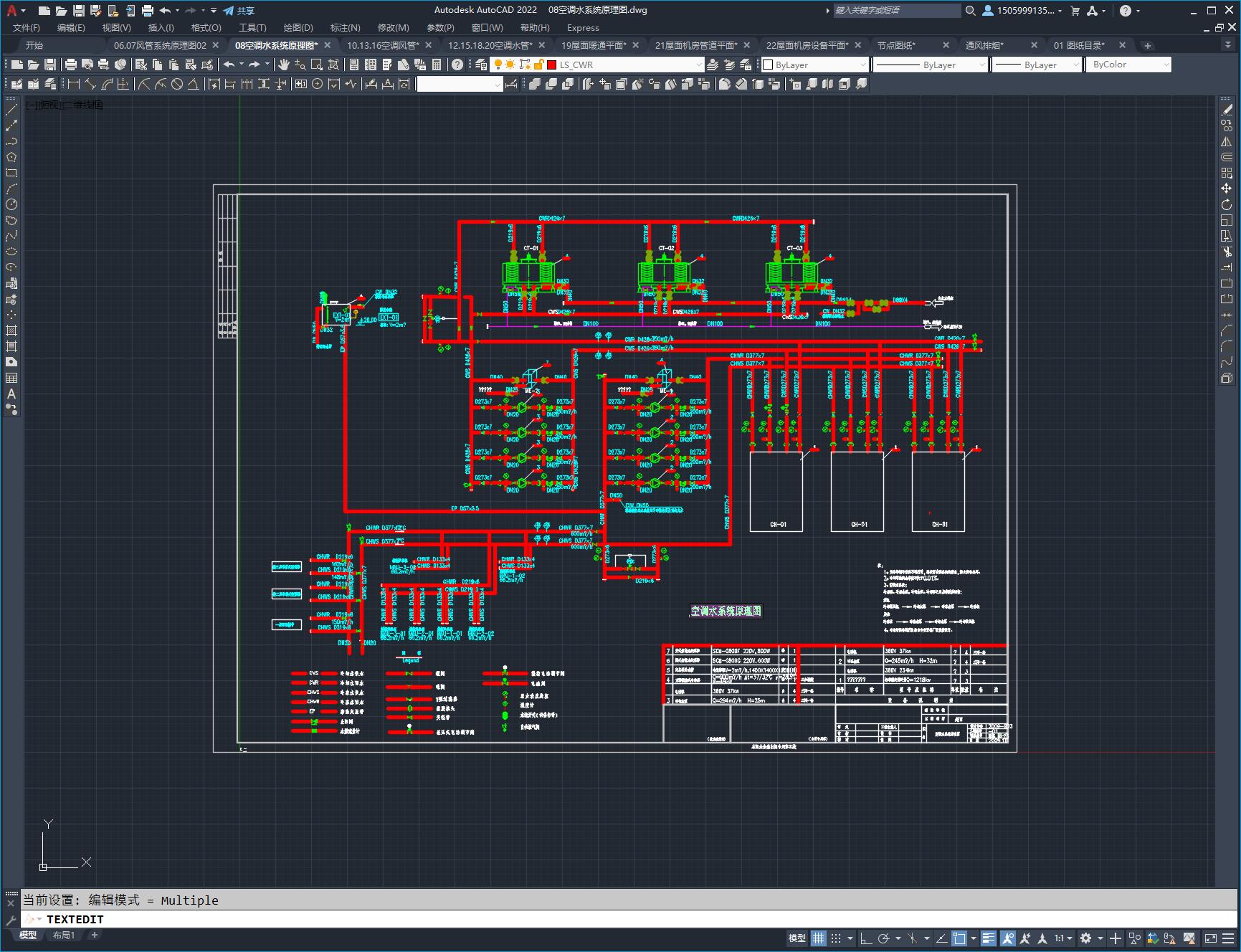Toggle ortho mode in status bar
The height and width of the screenshot is (952, 1241).
click(x=866, y=938)
